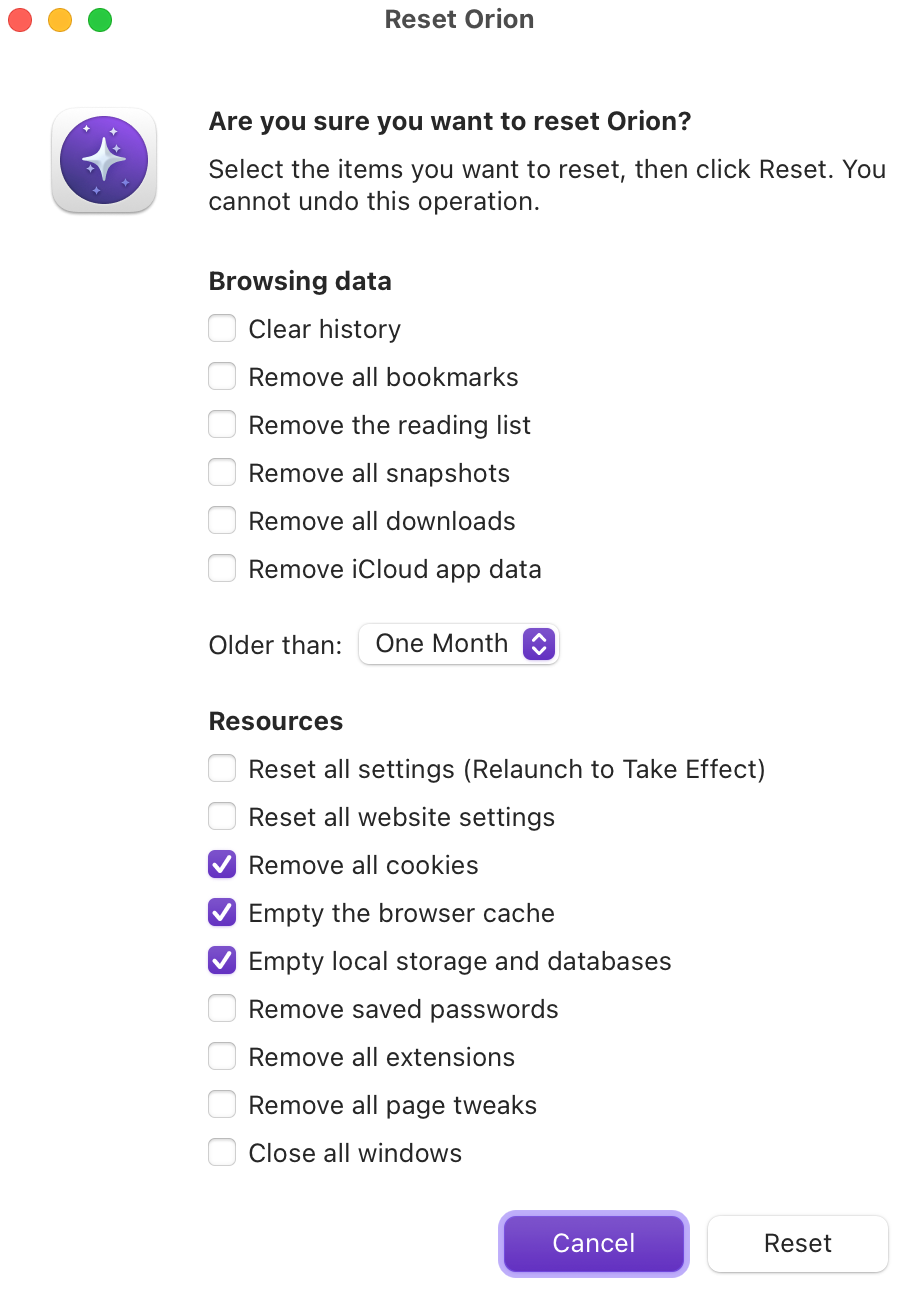The image size is (918, 1296).
Task: Enable the Clear history checkbox
Action: click(x=222, y=329)
